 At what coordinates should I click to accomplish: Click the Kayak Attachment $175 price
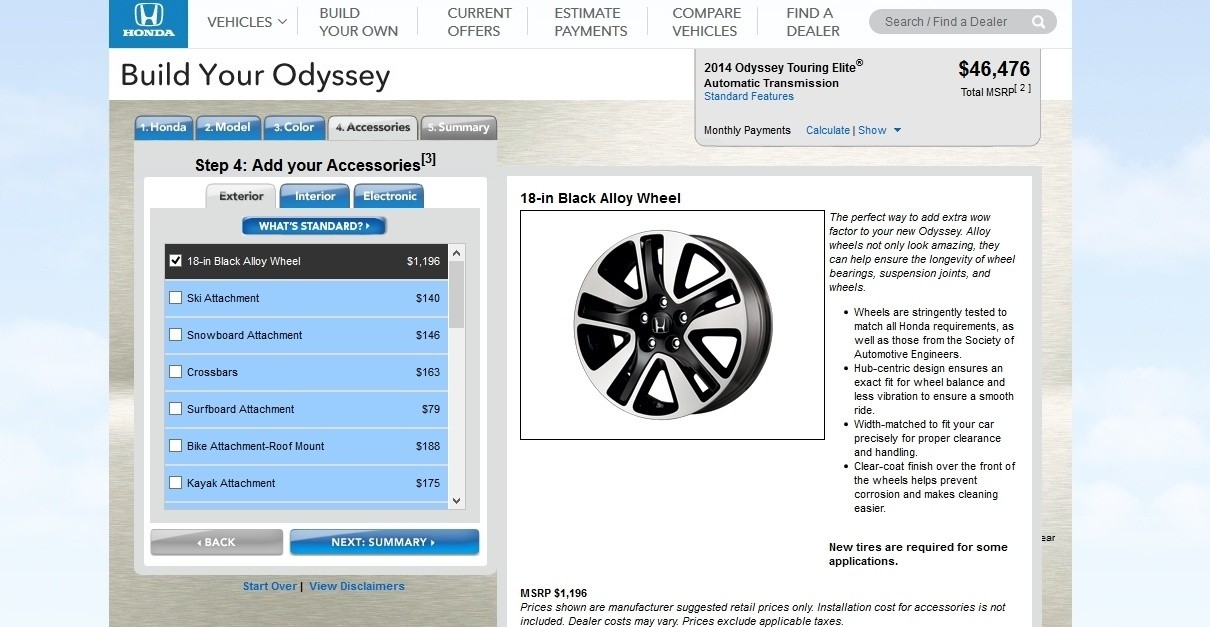coord(428,483)
